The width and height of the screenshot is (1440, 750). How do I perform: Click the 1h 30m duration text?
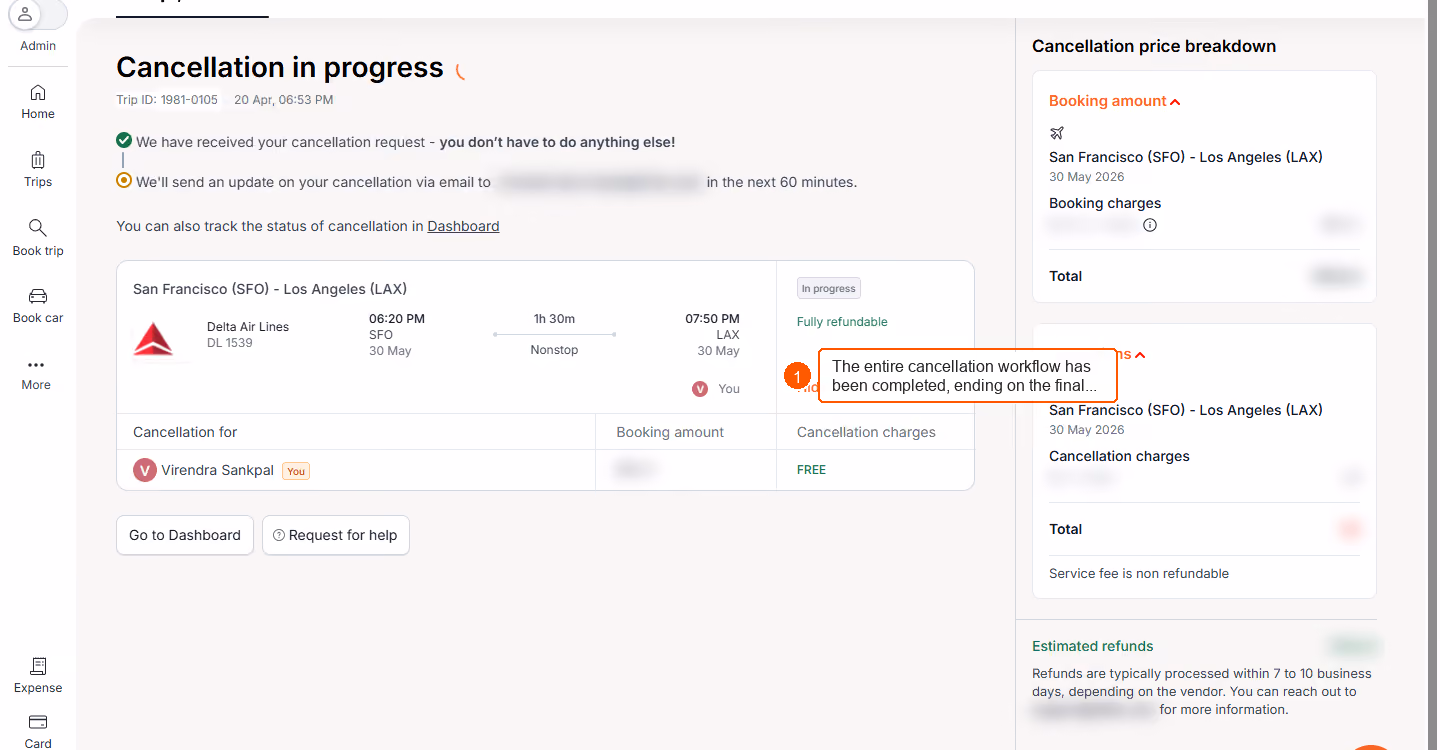(x=554, y=319)
